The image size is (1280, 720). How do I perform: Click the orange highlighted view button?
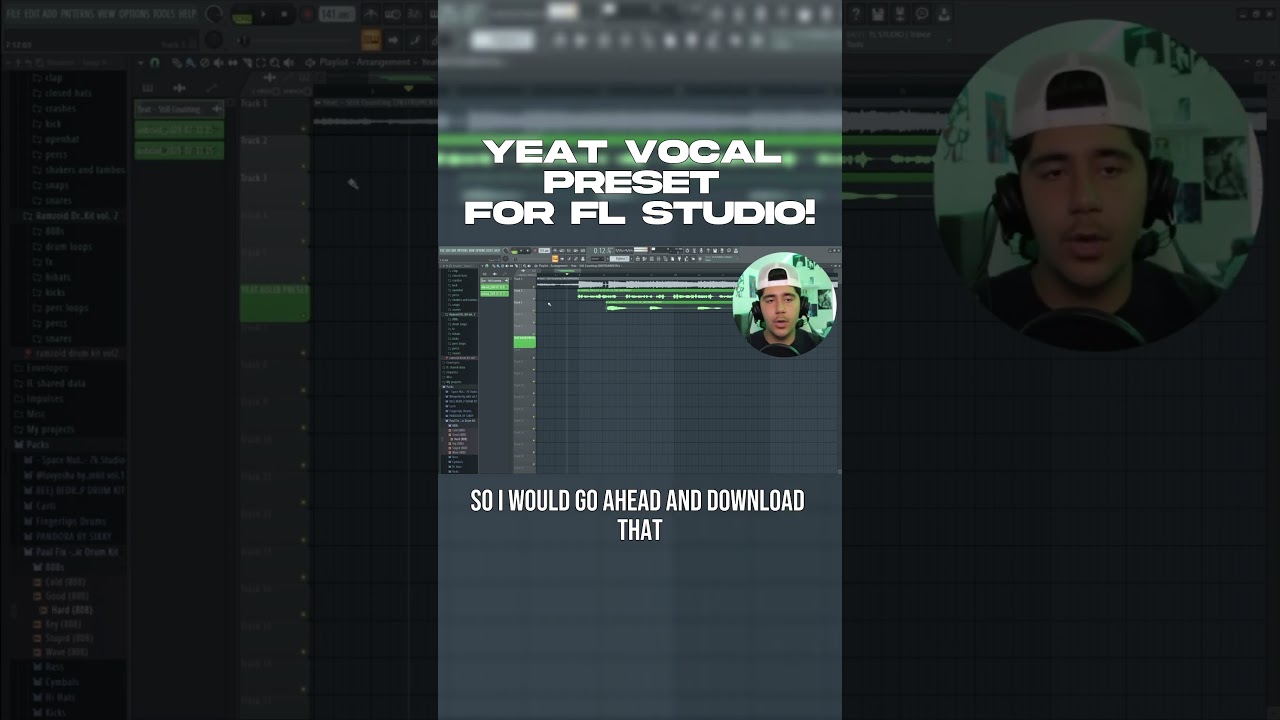(x=371, y=40)
